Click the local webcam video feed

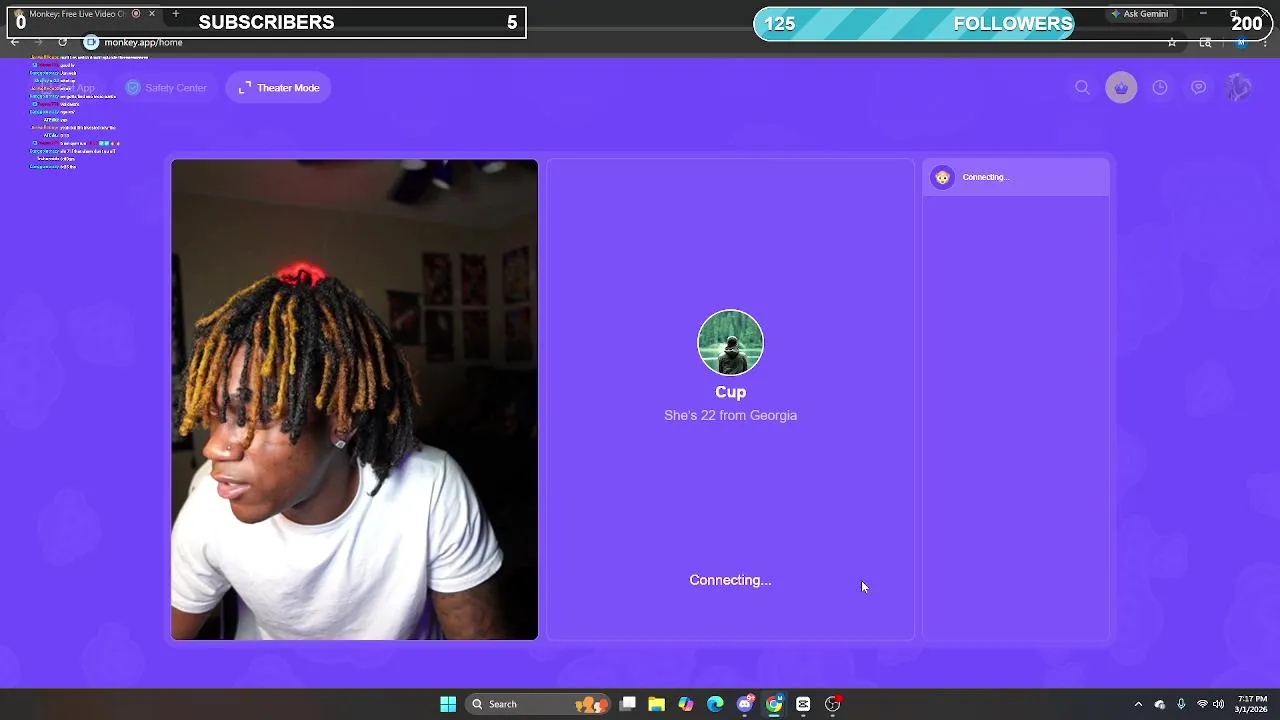[x=354, y=400]
